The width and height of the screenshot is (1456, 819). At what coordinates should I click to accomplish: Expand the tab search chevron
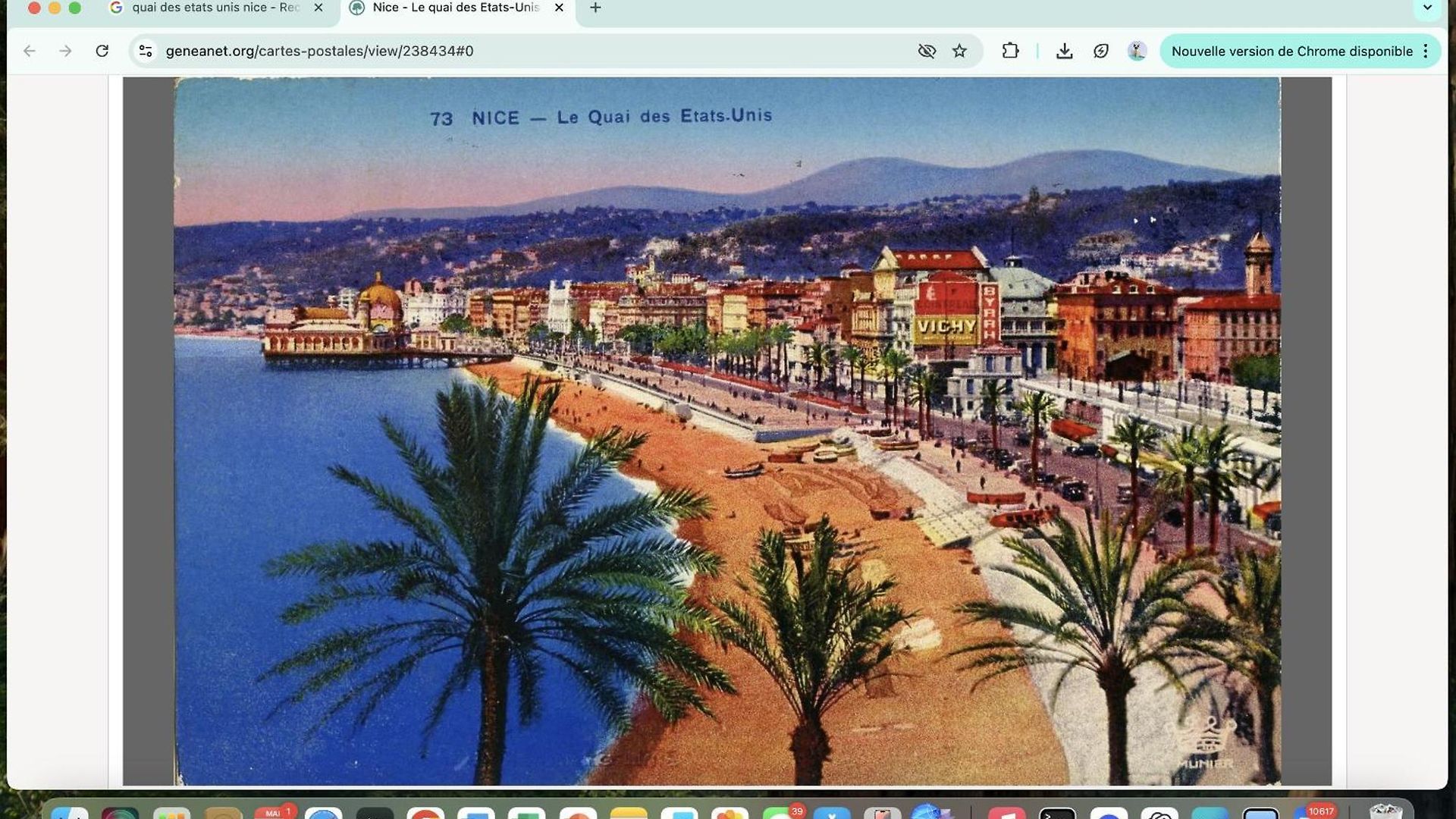click(x=1427, y=8)
